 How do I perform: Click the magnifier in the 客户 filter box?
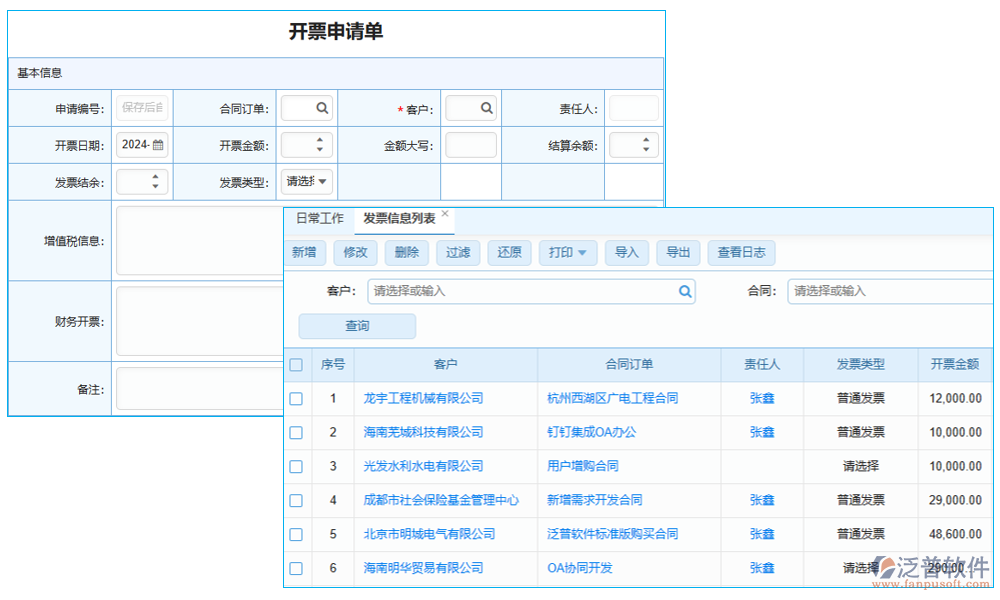(x=685, y=291)
